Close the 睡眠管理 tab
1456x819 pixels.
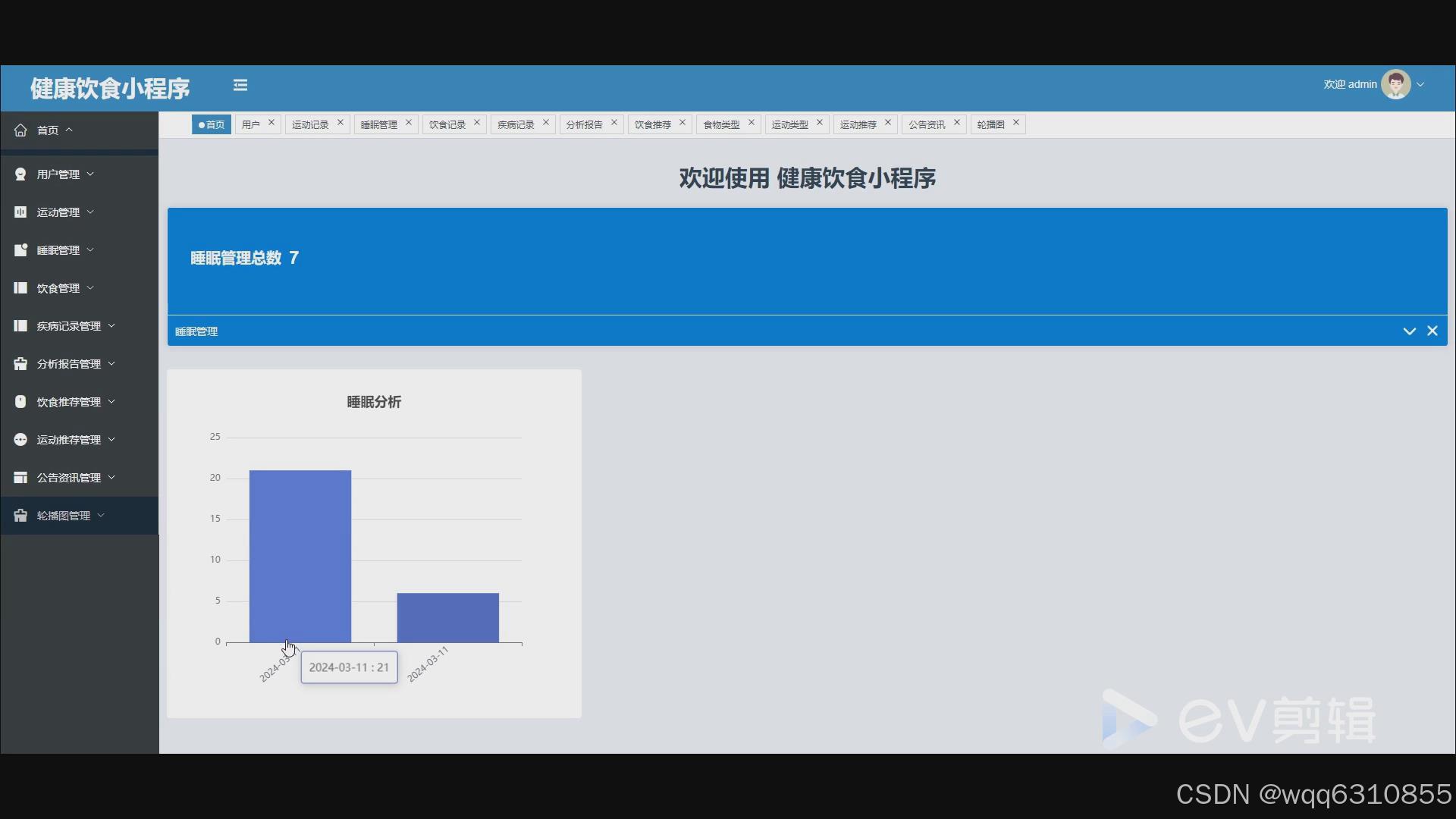(409, 122)
